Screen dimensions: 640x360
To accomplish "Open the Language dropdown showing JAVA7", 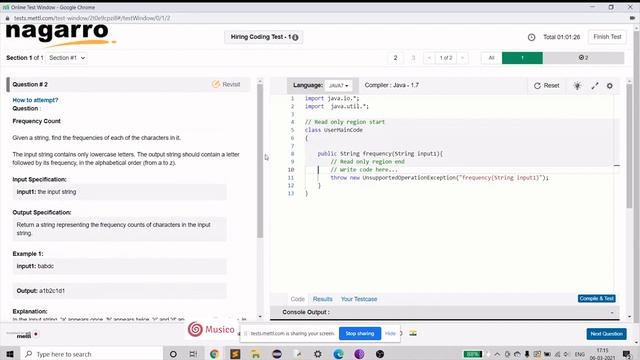I will [x=339, y=86].
